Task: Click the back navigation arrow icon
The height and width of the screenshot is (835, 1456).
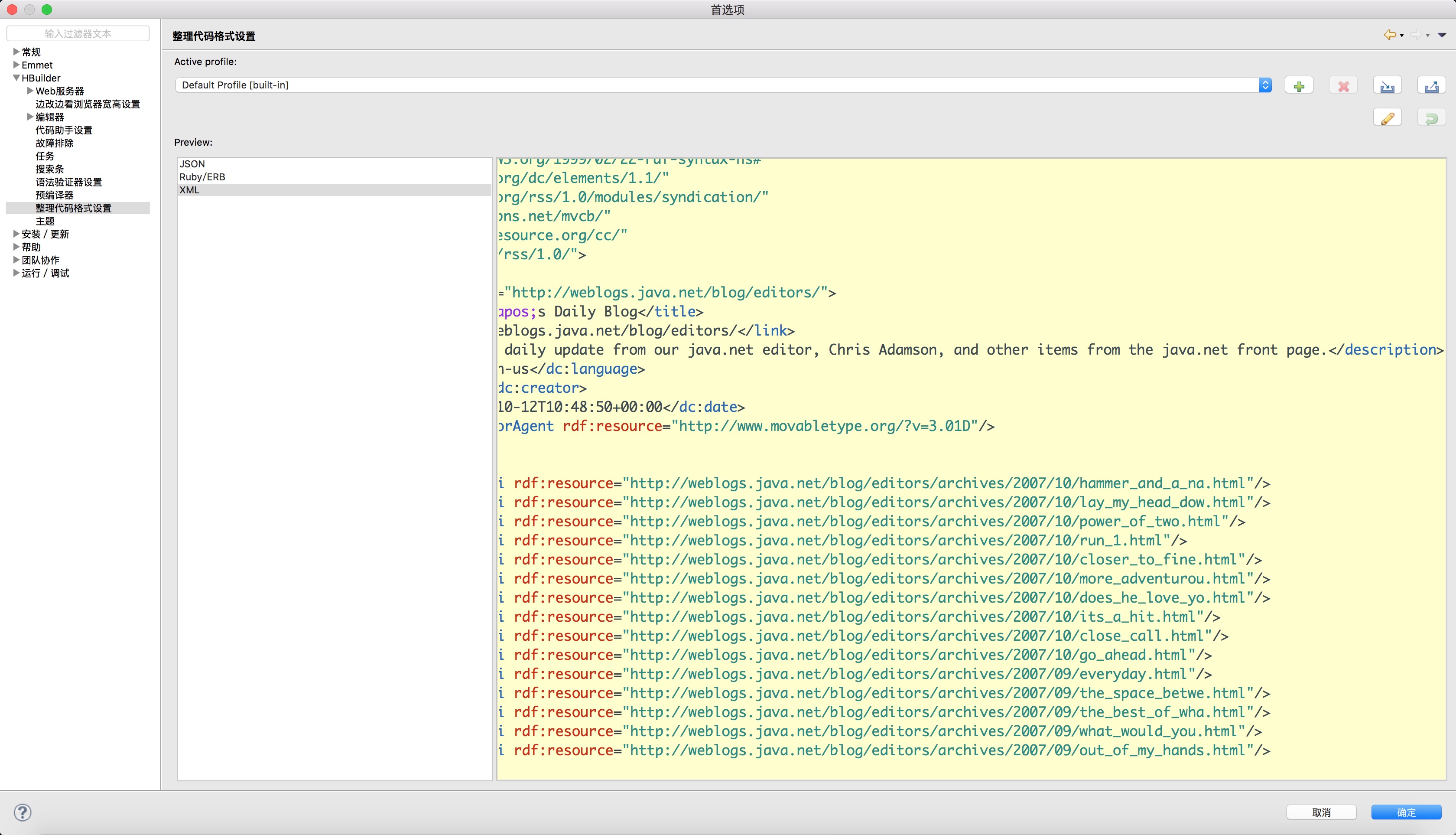Action: pos(1390,35)
